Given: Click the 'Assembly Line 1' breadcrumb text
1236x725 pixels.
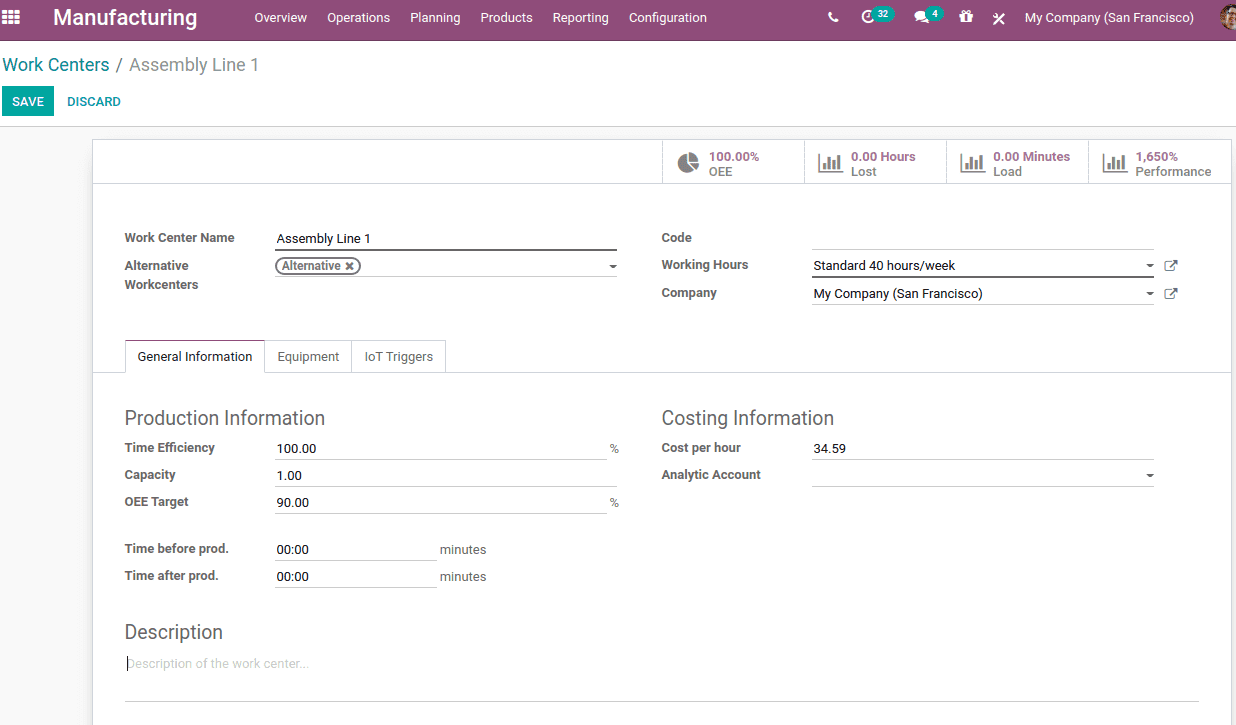Looking at the screenshot, I should pos(194,65).
